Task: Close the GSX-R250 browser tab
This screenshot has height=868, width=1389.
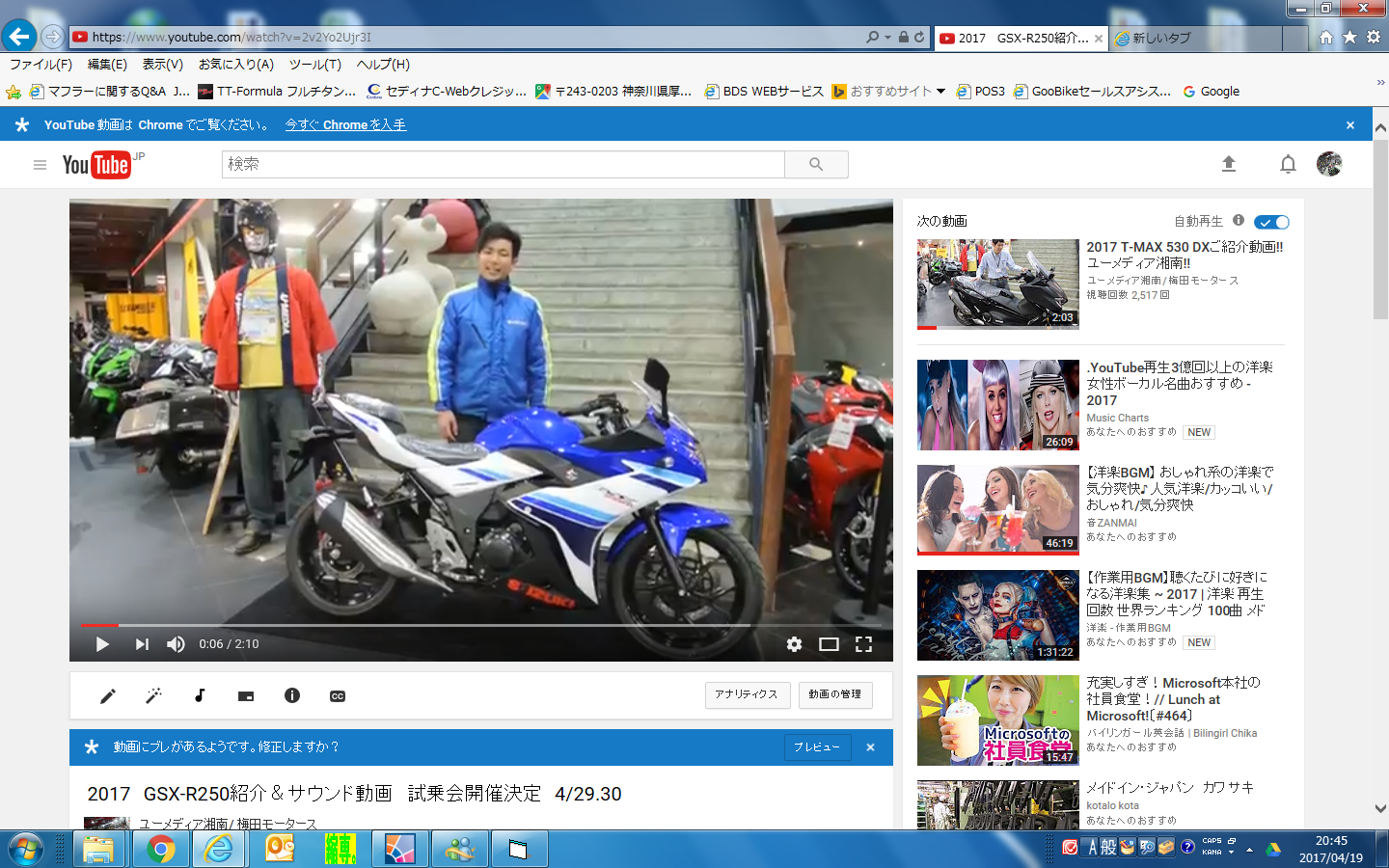Action: (1098, 39)
